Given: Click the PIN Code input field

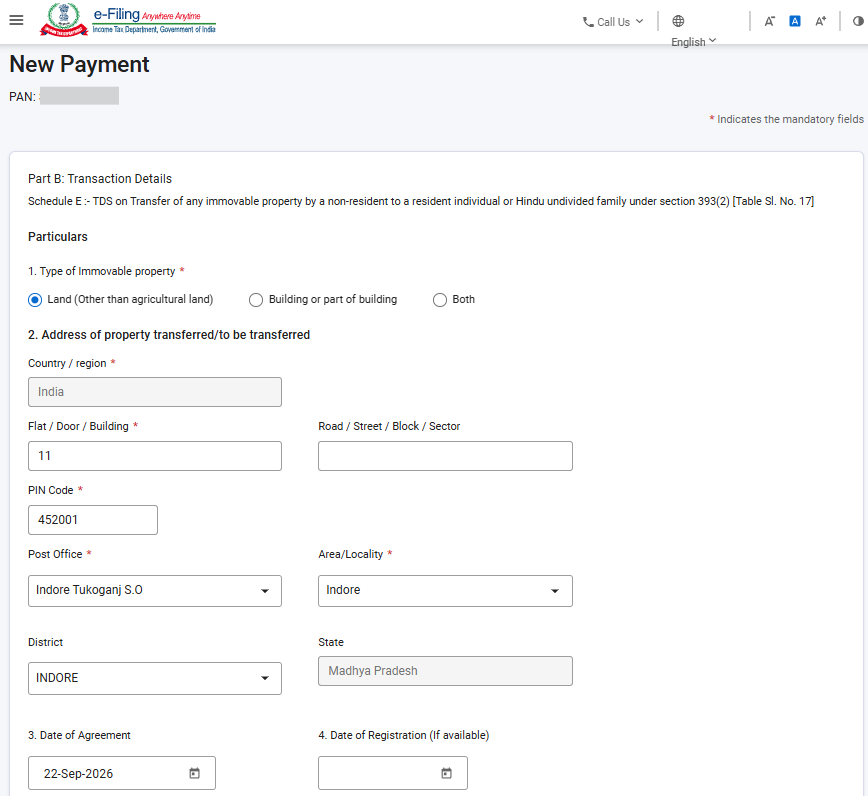Looking at the screenshot, I should pos(93,520).
